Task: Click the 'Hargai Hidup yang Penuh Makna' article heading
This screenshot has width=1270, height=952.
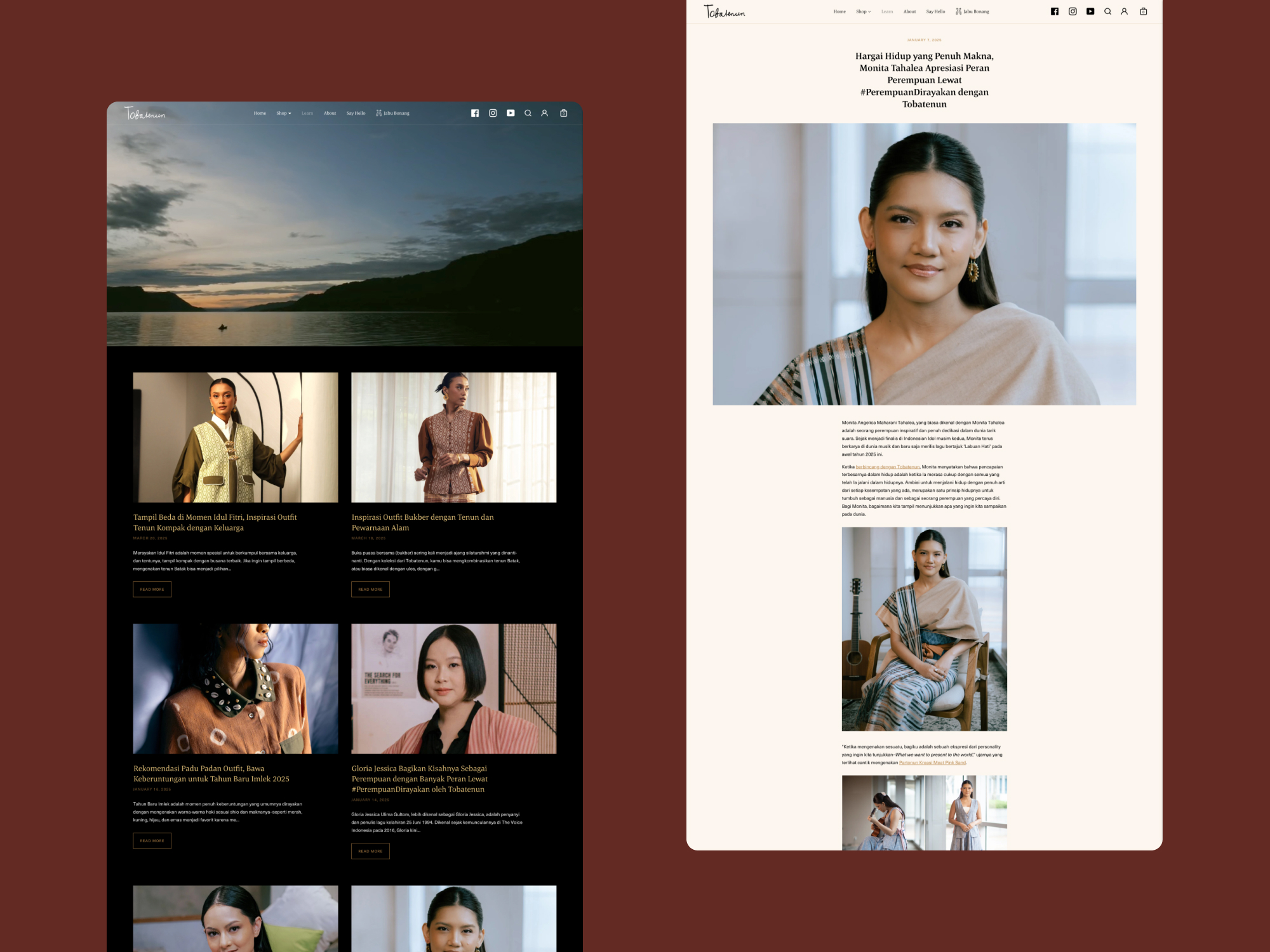Action: coord(925,80)
